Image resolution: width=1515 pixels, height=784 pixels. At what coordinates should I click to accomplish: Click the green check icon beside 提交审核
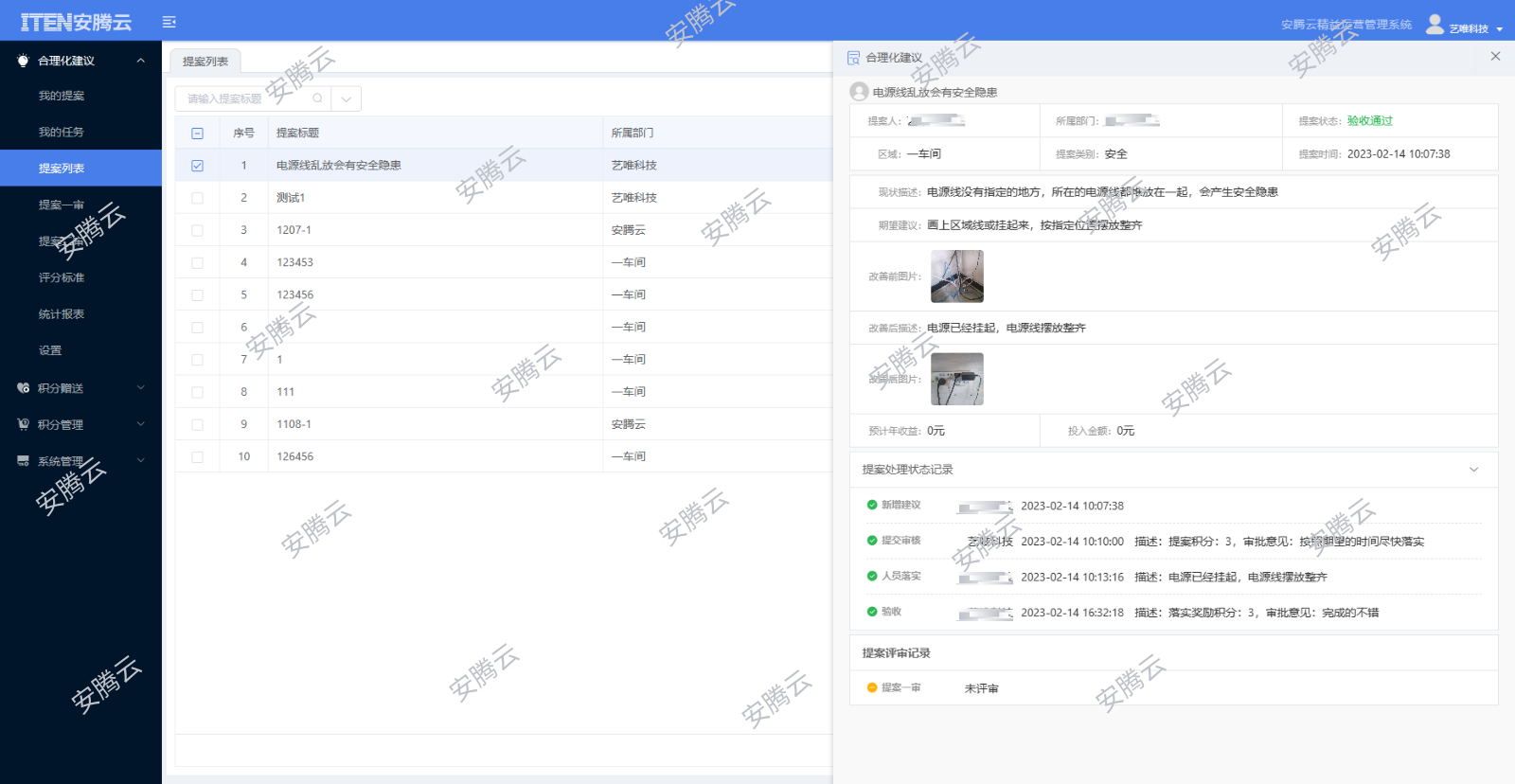872,541
